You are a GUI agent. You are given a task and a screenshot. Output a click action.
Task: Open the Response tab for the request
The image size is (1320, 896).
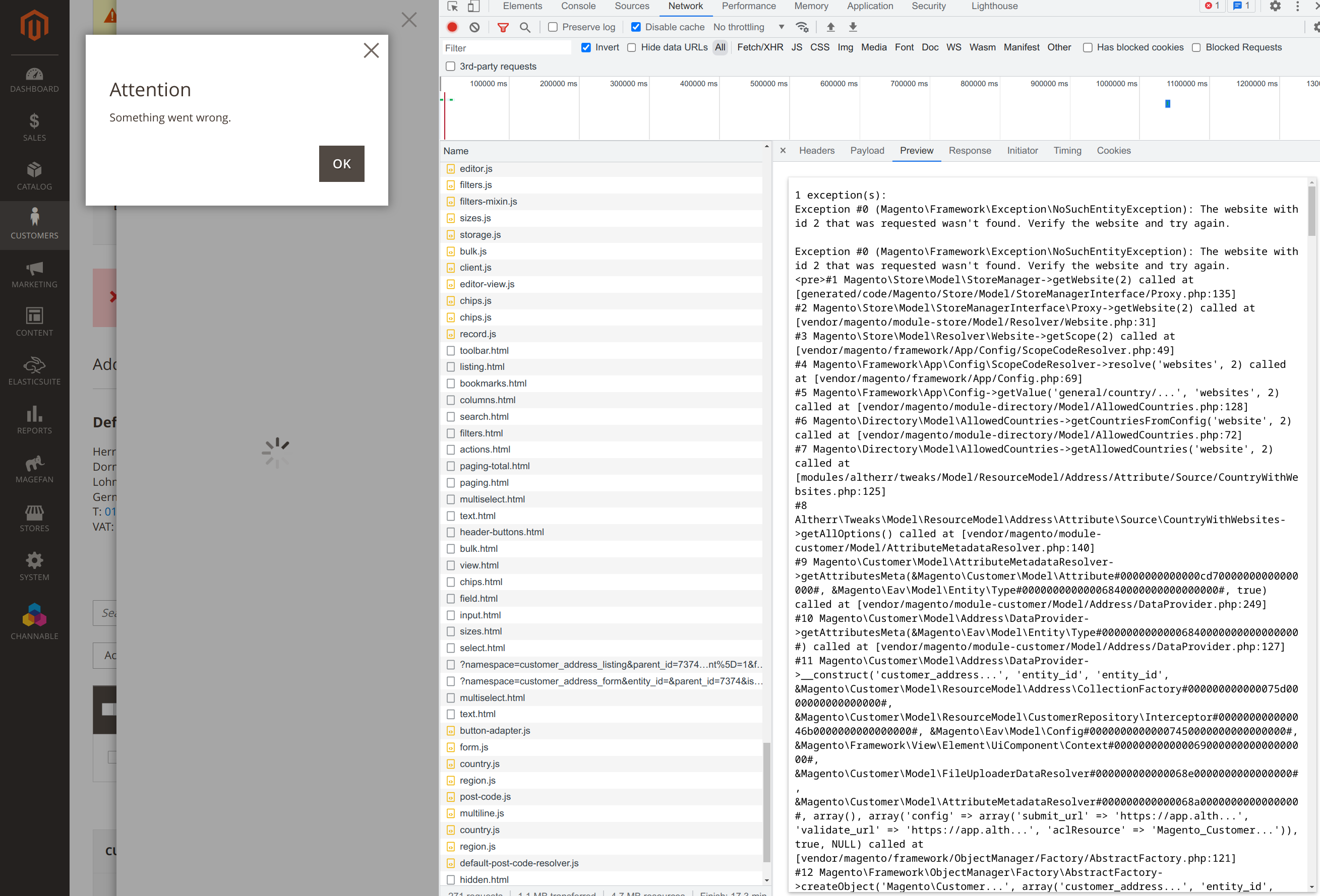pos(970,151)
